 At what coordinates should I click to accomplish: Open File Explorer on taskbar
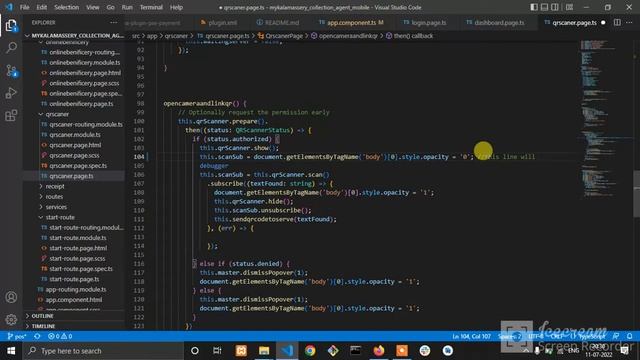coord(264,351)
